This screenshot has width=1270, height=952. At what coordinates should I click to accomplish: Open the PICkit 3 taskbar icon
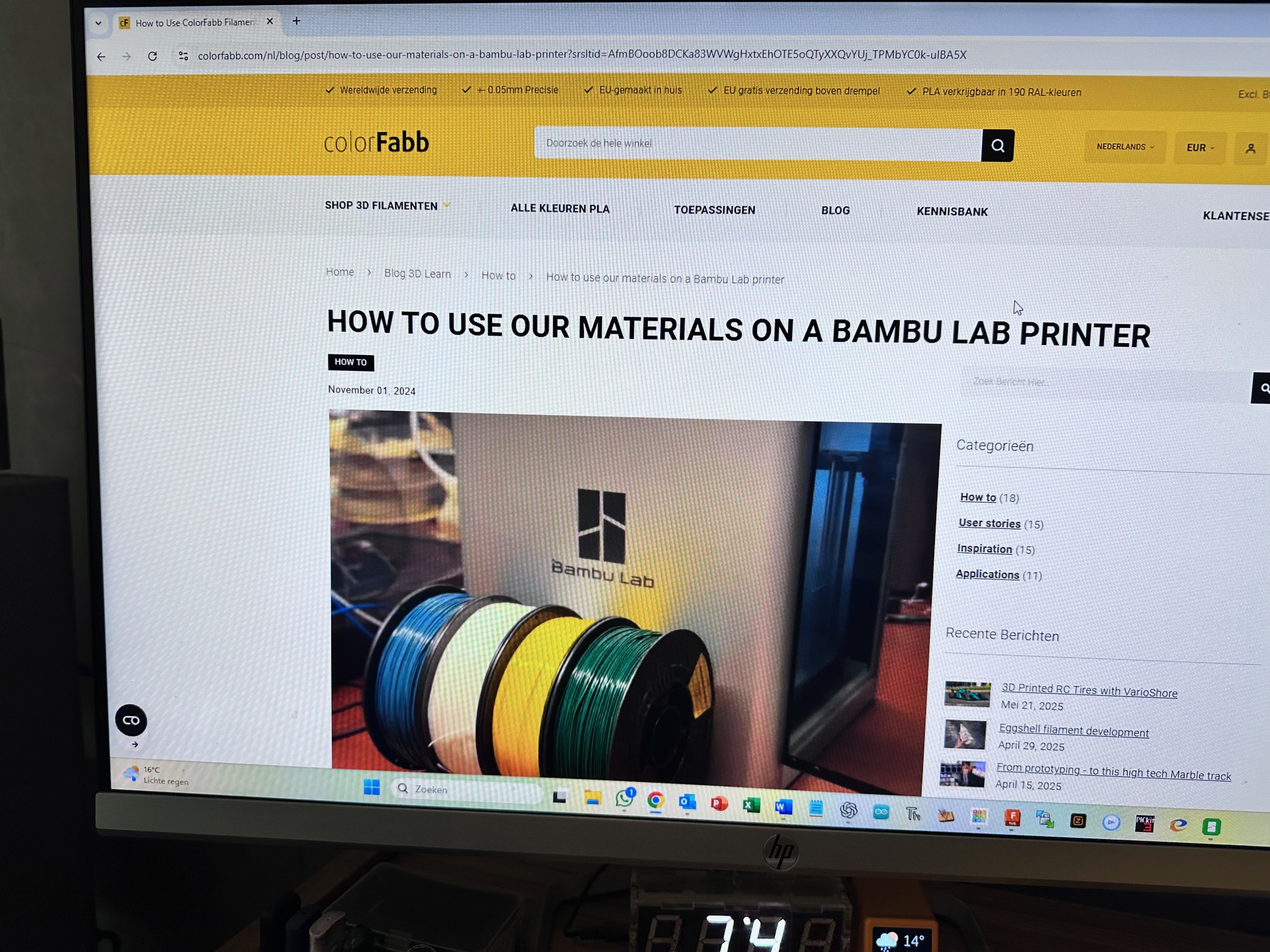pos(1144,824)
